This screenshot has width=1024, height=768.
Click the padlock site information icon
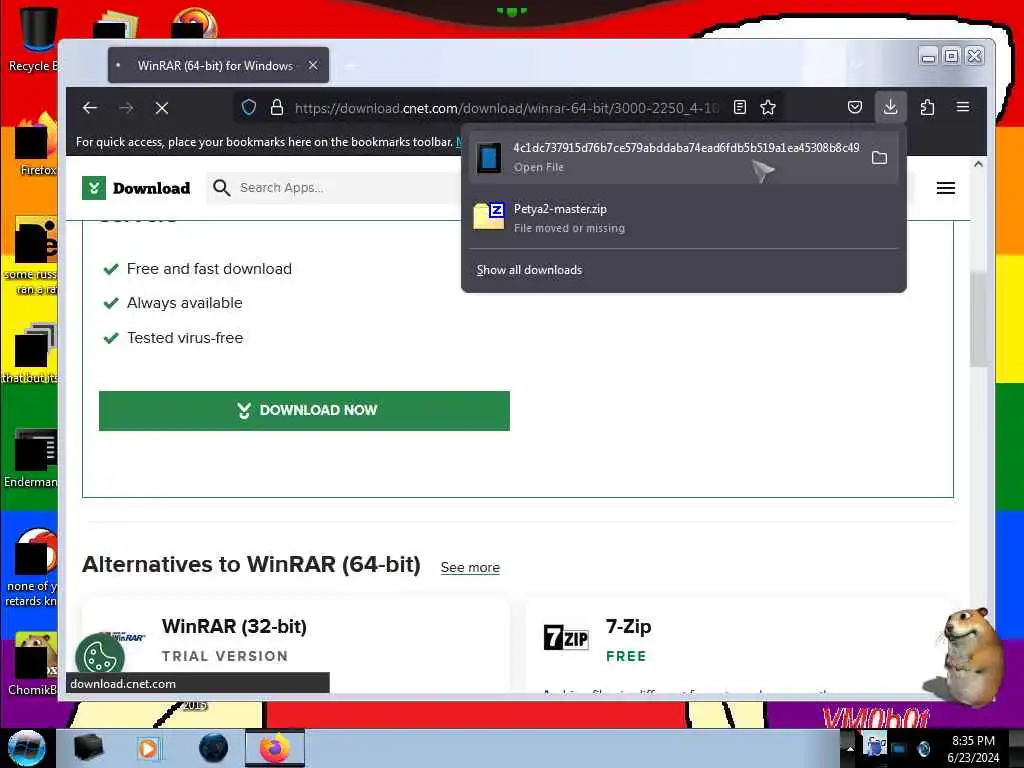(277, 107)
